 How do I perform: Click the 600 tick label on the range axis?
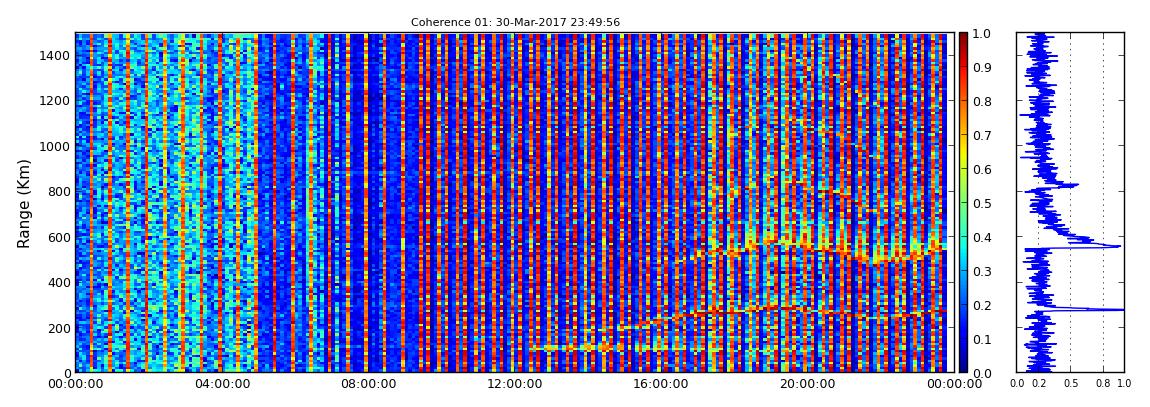[59, 237]
